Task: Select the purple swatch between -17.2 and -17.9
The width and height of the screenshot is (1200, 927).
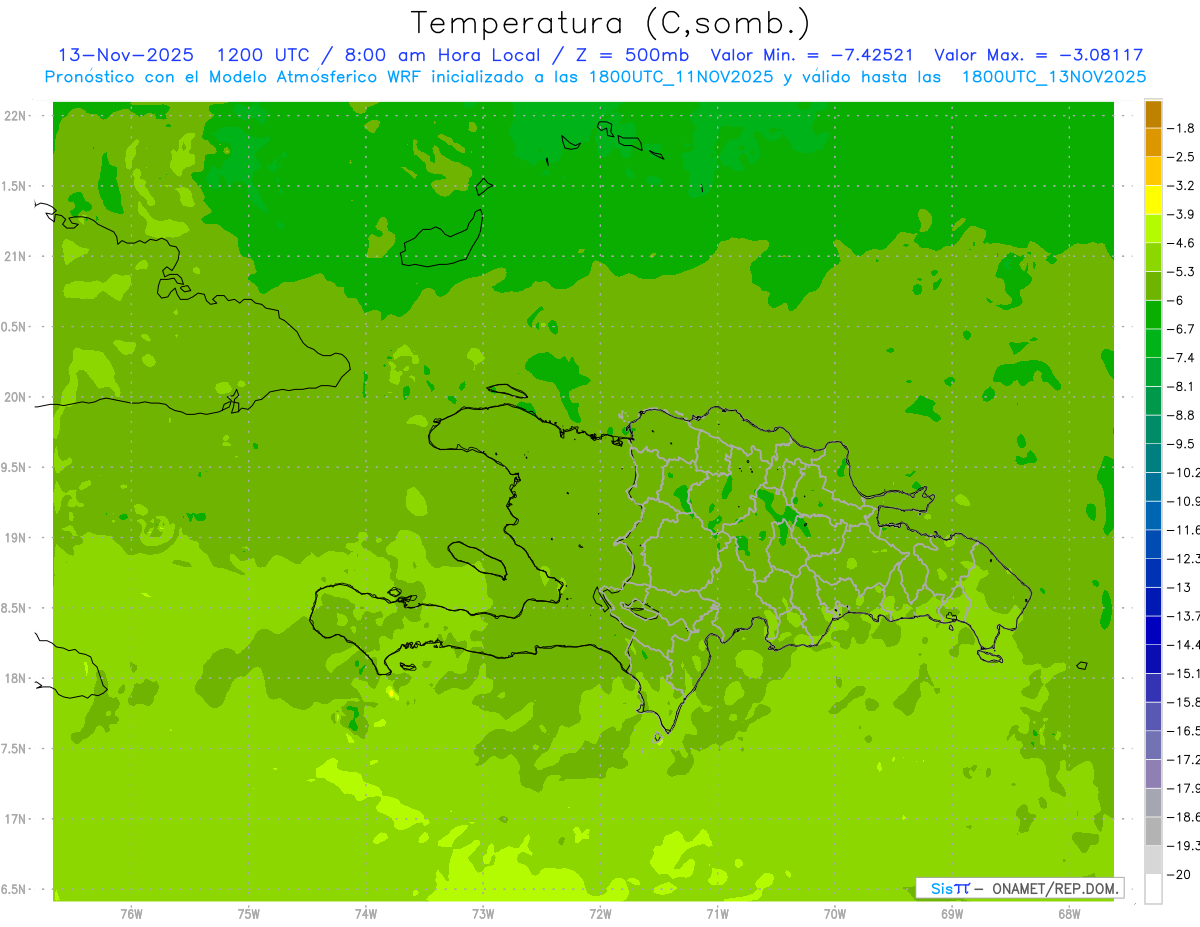Action: coord(1153,774)
